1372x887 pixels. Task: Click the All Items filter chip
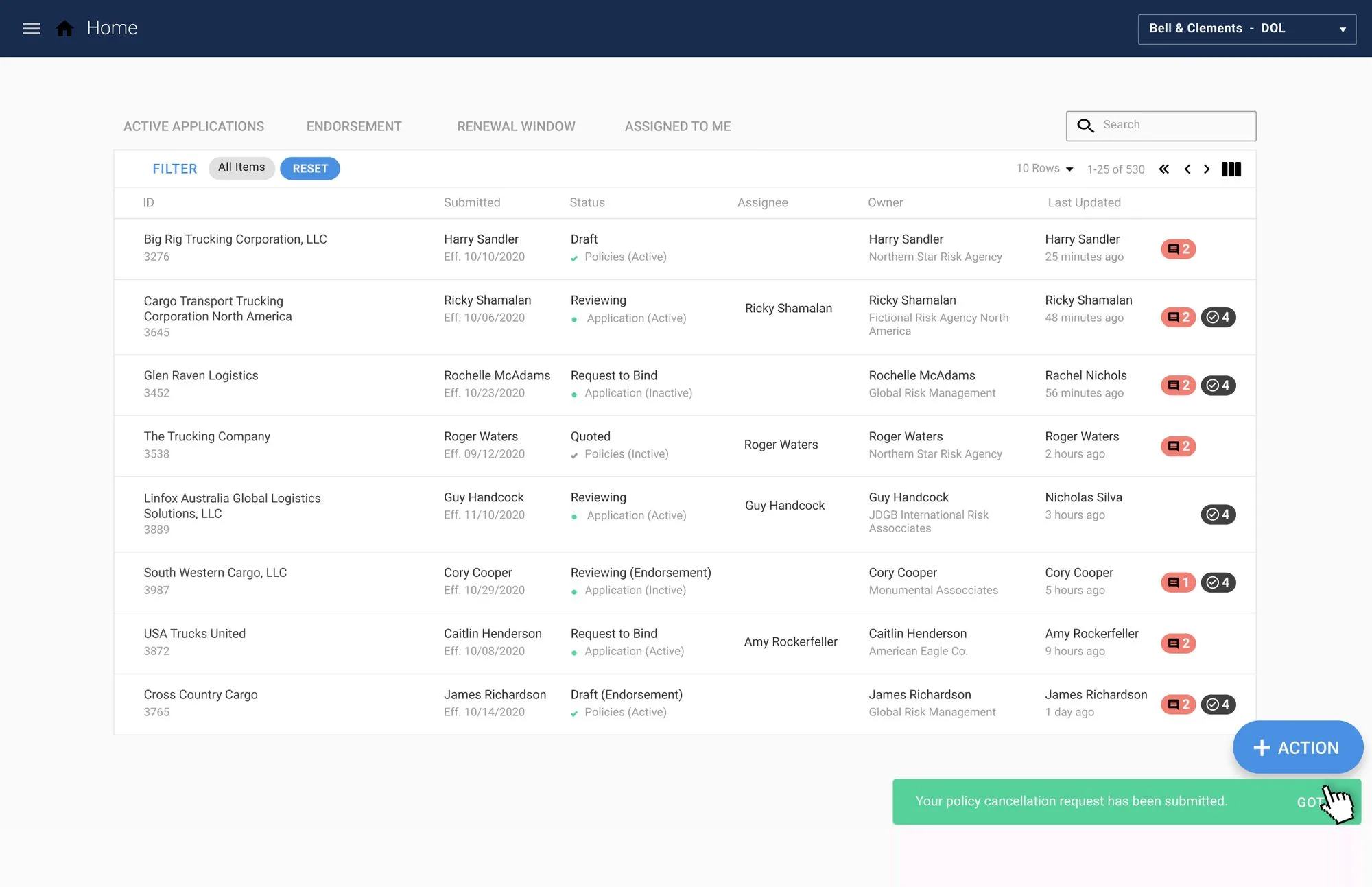(x=241, y=168)
